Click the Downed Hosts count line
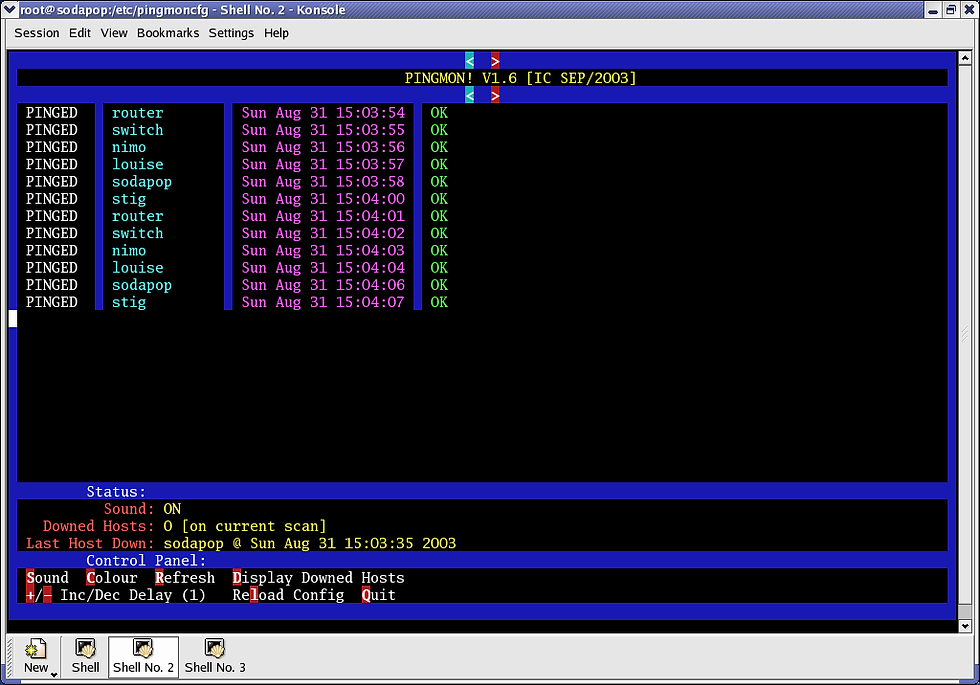Viewport: 980px width, 685px height. pyautogui.click(x=184, y=526)
